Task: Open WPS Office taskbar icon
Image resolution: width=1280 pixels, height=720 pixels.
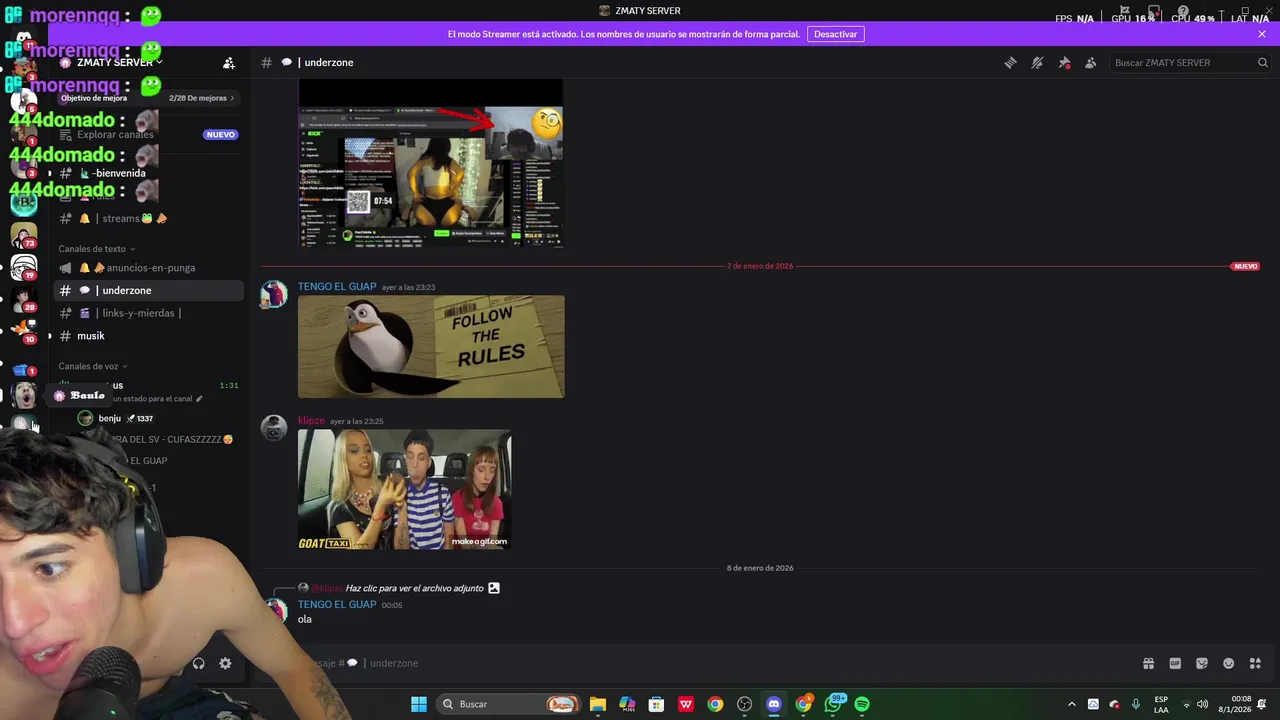Action: [x=686, y=704]
